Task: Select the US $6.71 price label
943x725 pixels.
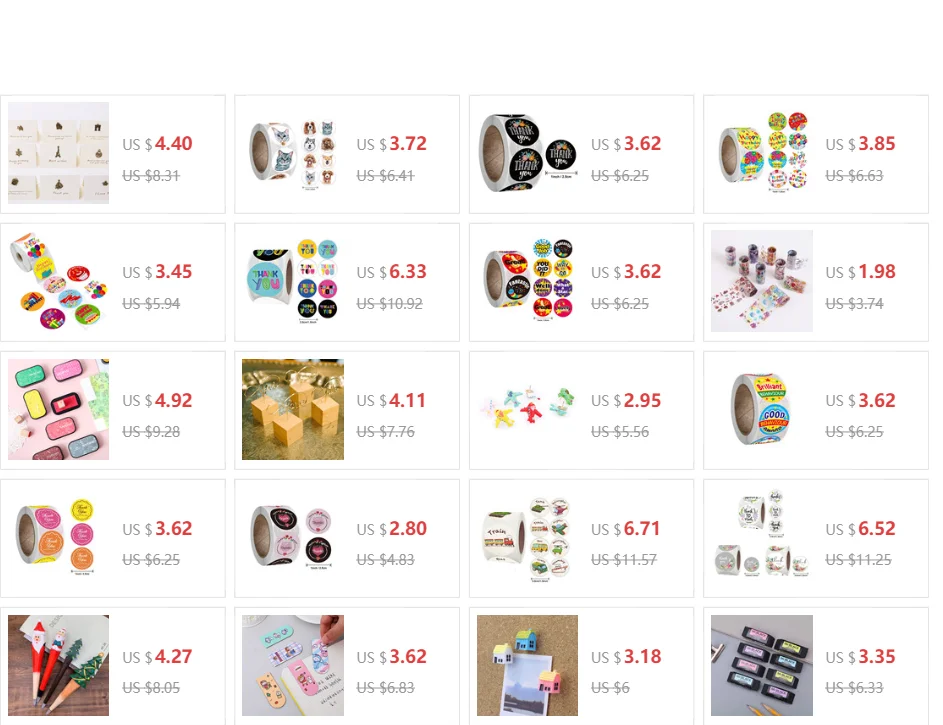Action: tap(625, 528)
